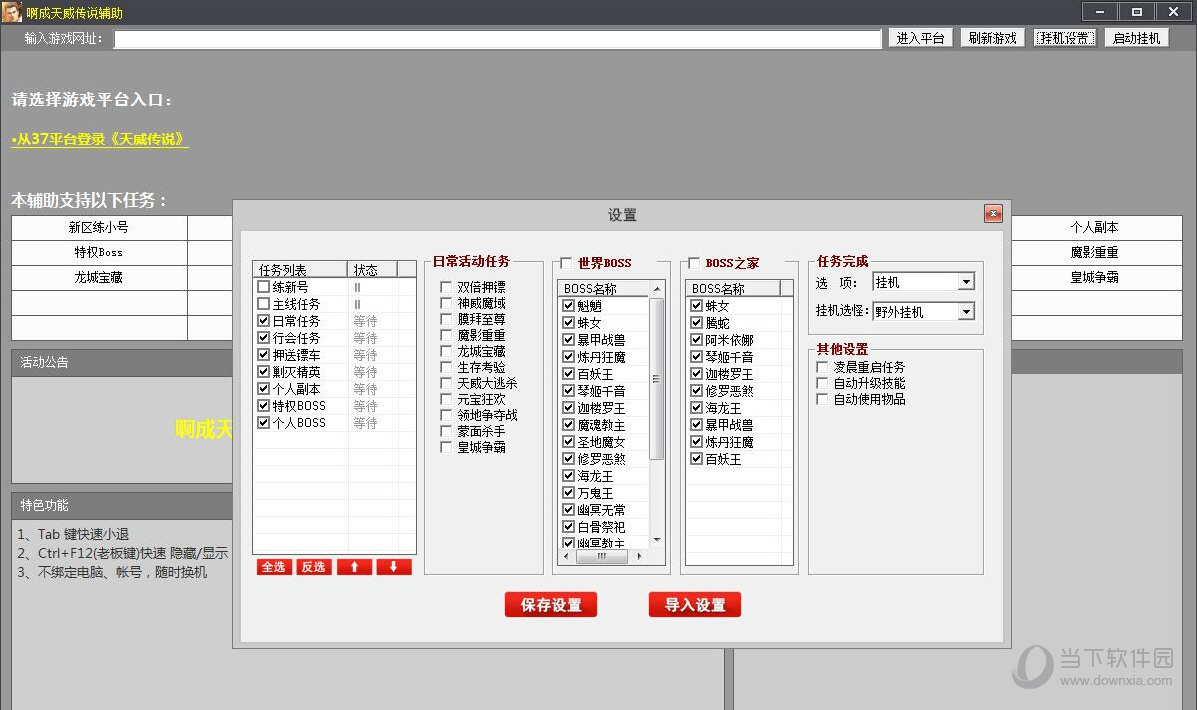Enable 凌晨重启任务 option
Image resolution: width=1197 pixels, height=710 pixels.
(x=822, y=367)
